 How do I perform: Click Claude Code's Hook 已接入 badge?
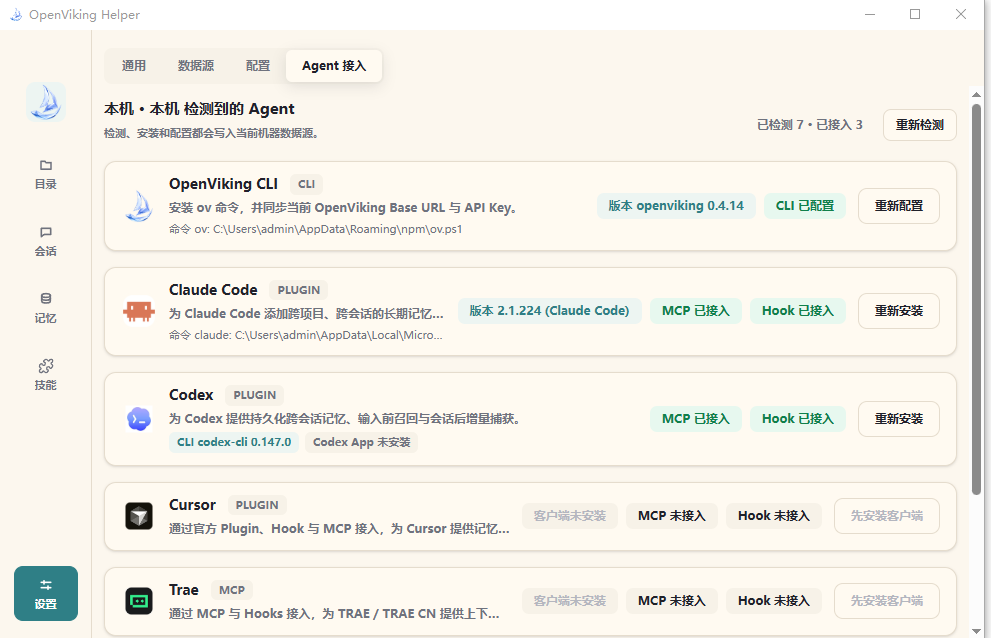[x=798, y=311]
